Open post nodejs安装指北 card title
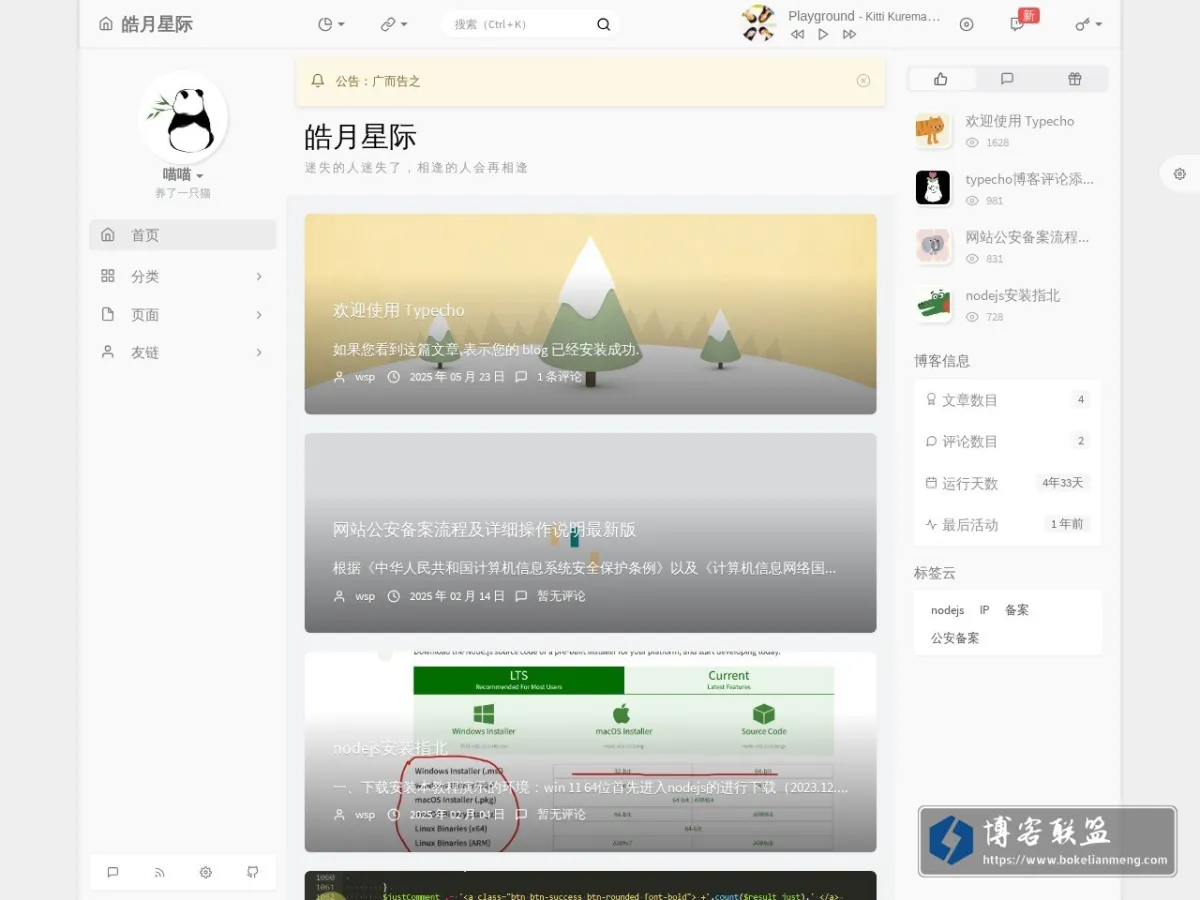This screenshot has height=900, width=1200. (390, 748)
